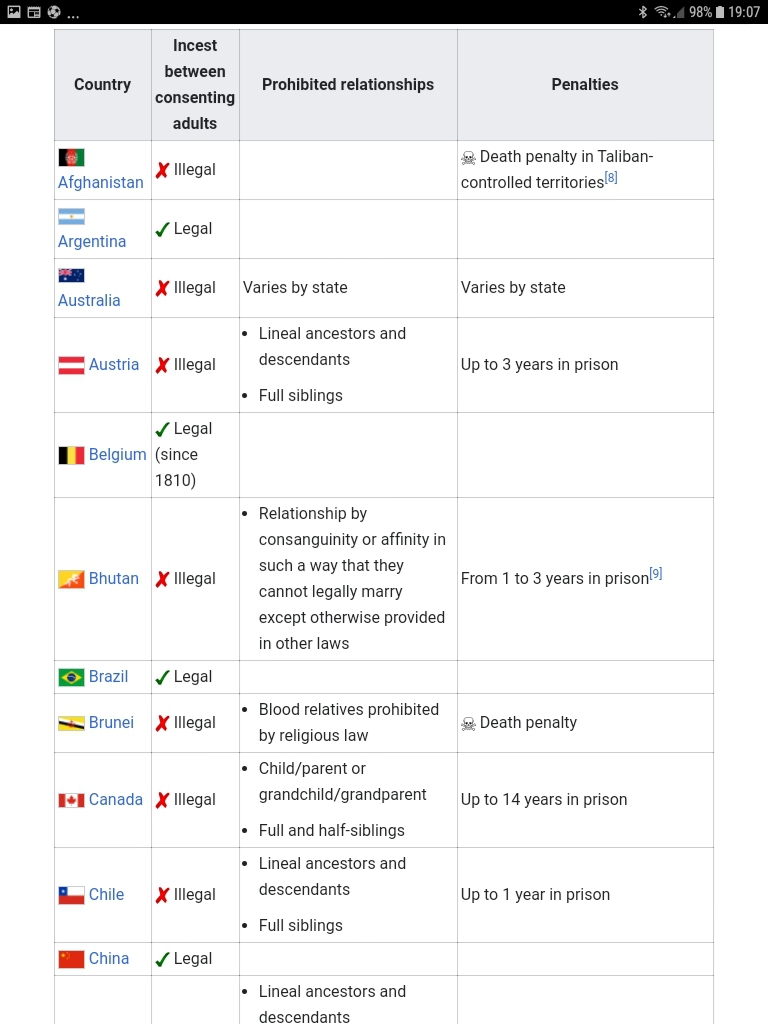
Task: Tap the Bluetooth status bar icon
Action: [x=643, y=12]
